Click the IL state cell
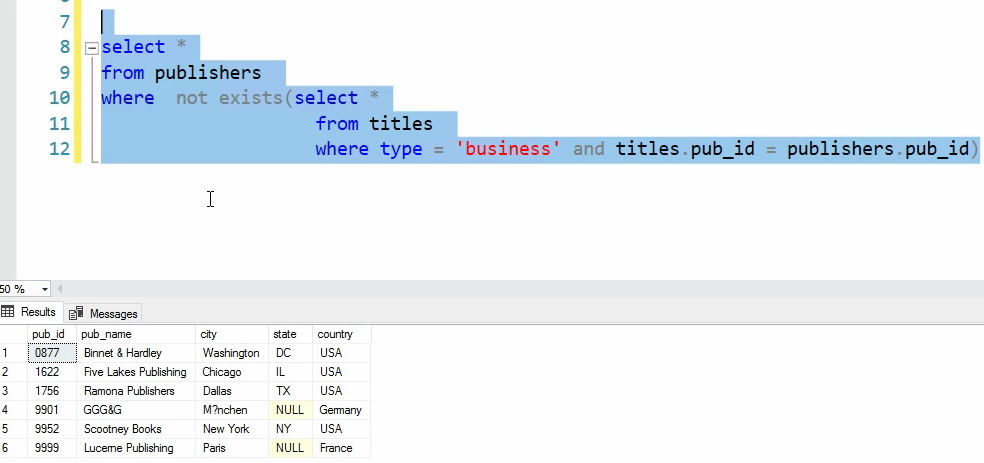This screenshot has height=463, width=984. (x=291, y=372)
